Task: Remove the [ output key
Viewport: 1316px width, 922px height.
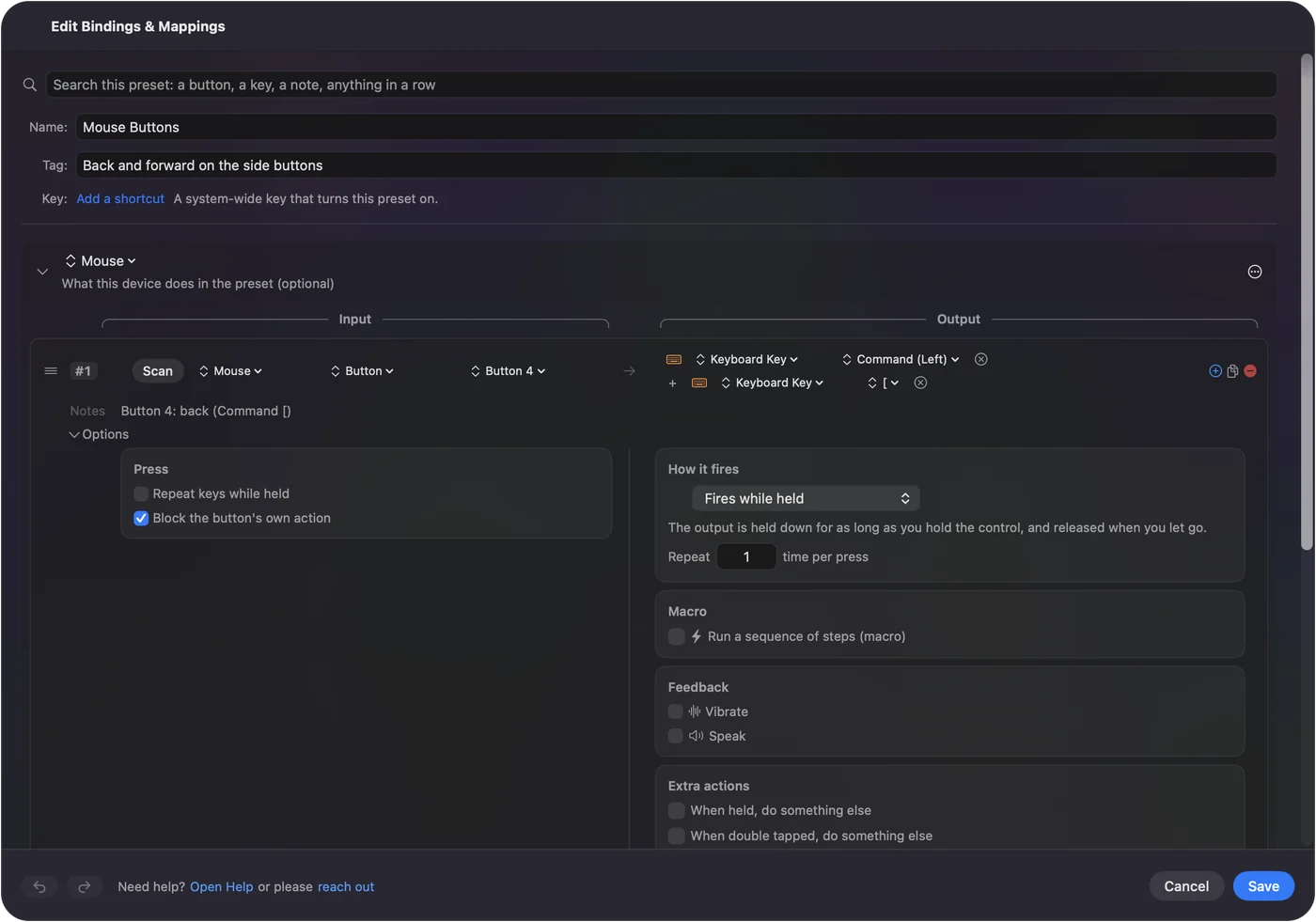Action: [920, 383]
